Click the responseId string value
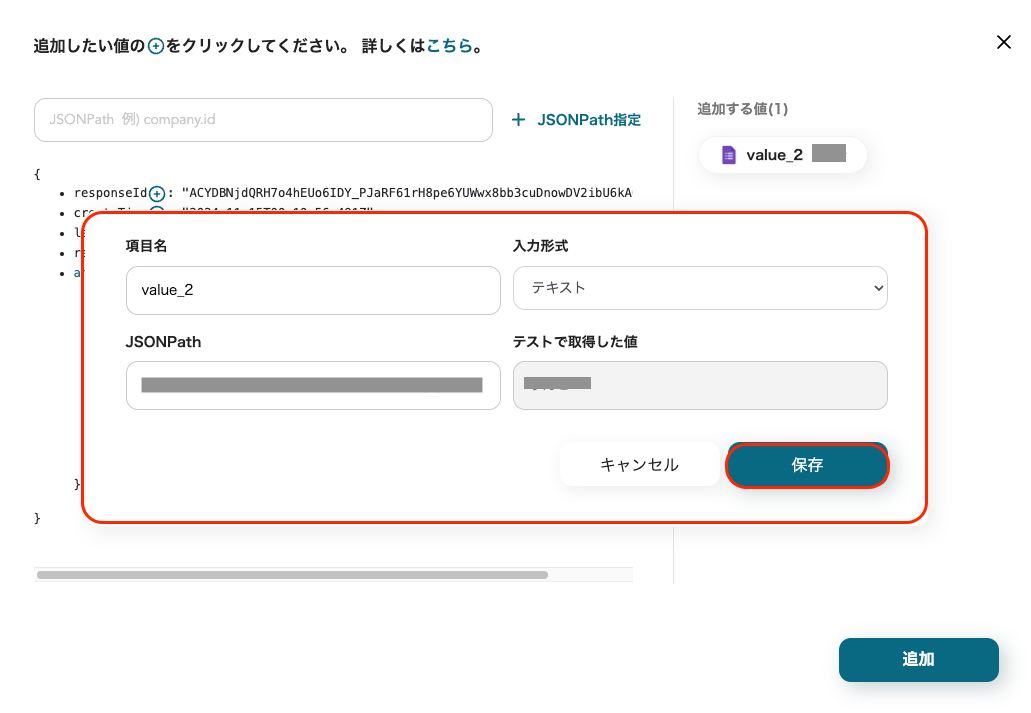The image size is (1031, 713). point(406,193)
